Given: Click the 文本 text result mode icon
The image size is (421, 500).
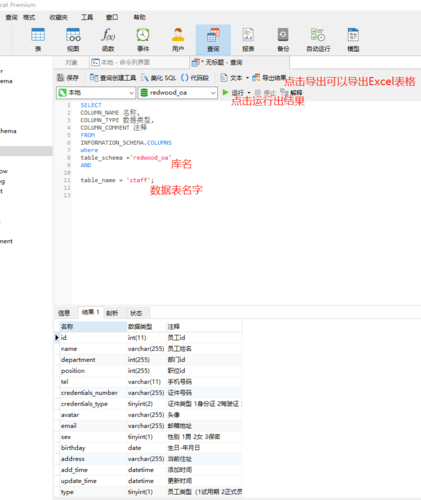Looking at the screenshot, I should pyautogui.click(x=232, y=78).
